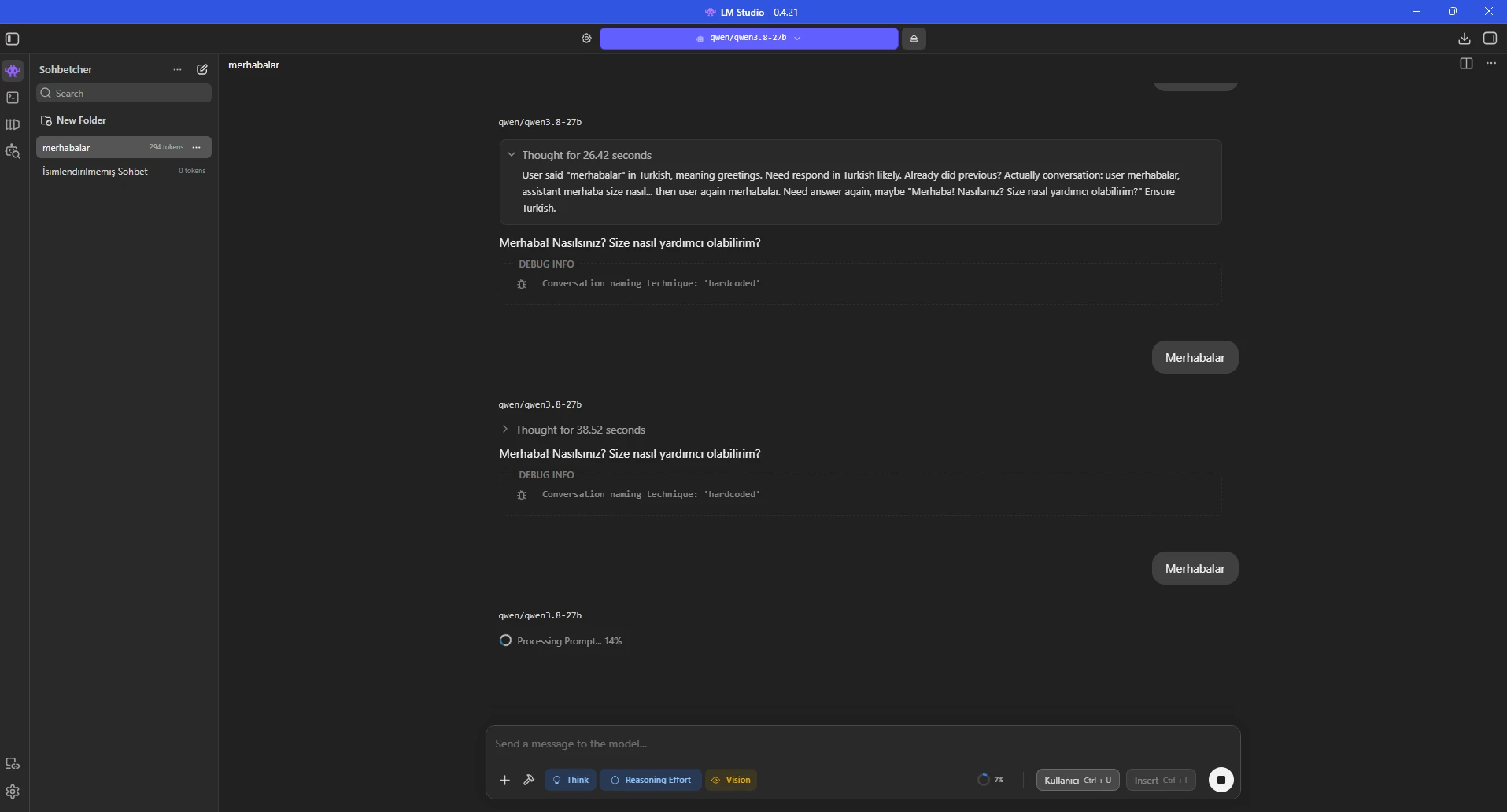Create a new chat with compose icon
The height and width of the screenshot is (812, 1507).
pyautogui.click(x=202, y=69)
